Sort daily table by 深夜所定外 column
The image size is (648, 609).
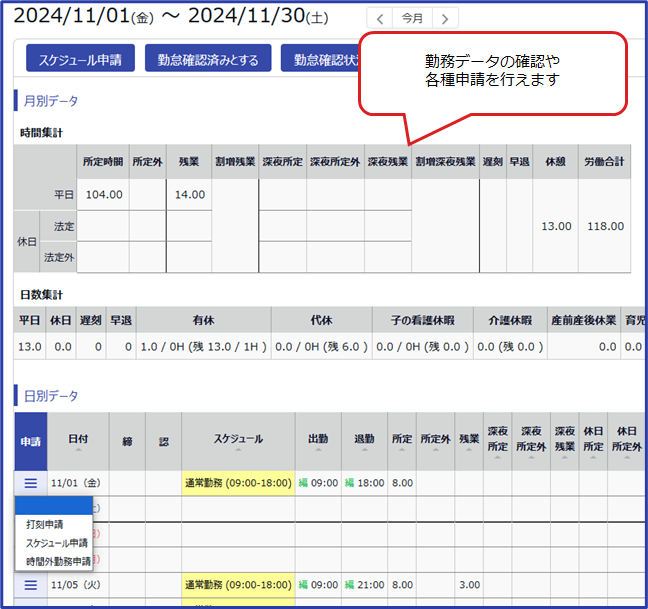coord(531,441)
